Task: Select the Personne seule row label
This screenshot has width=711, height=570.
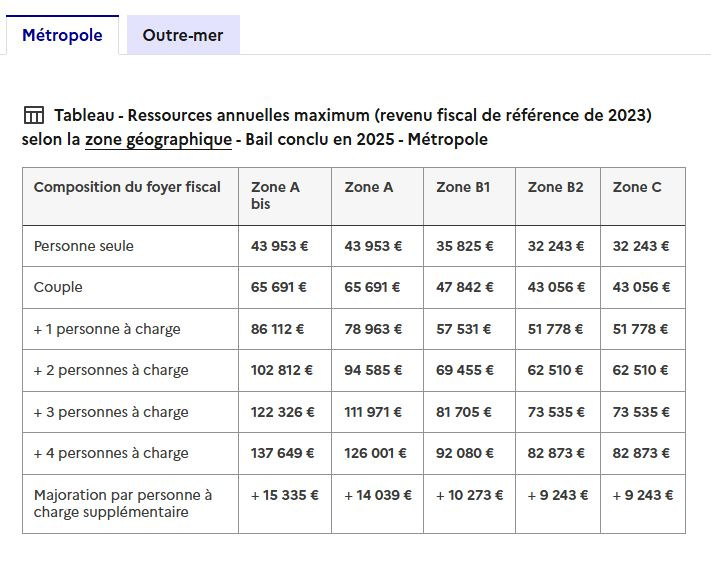Action: (x=84, y=246)
